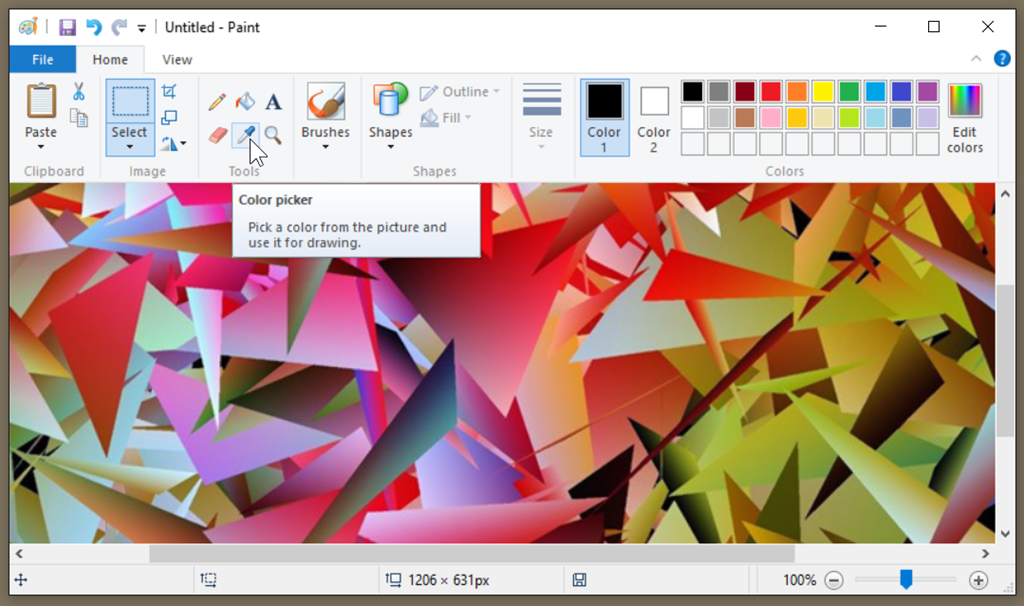Collapse the ribbon with the chevron
This screenshot has height=606, width=1024.
(976, 59)
